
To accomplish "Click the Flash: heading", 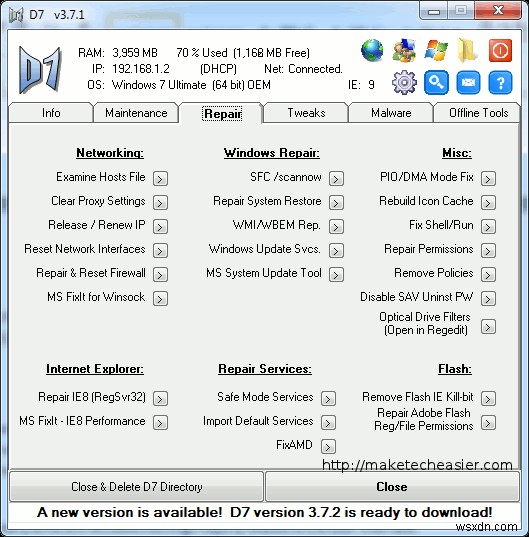I will (x=455, y=369).
